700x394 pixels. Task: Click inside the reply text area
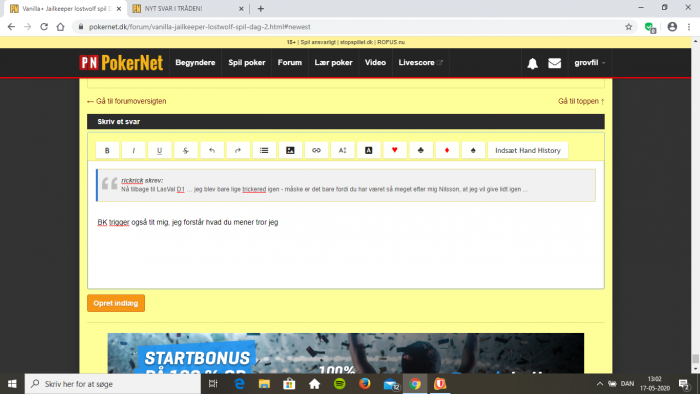[346, 250]
